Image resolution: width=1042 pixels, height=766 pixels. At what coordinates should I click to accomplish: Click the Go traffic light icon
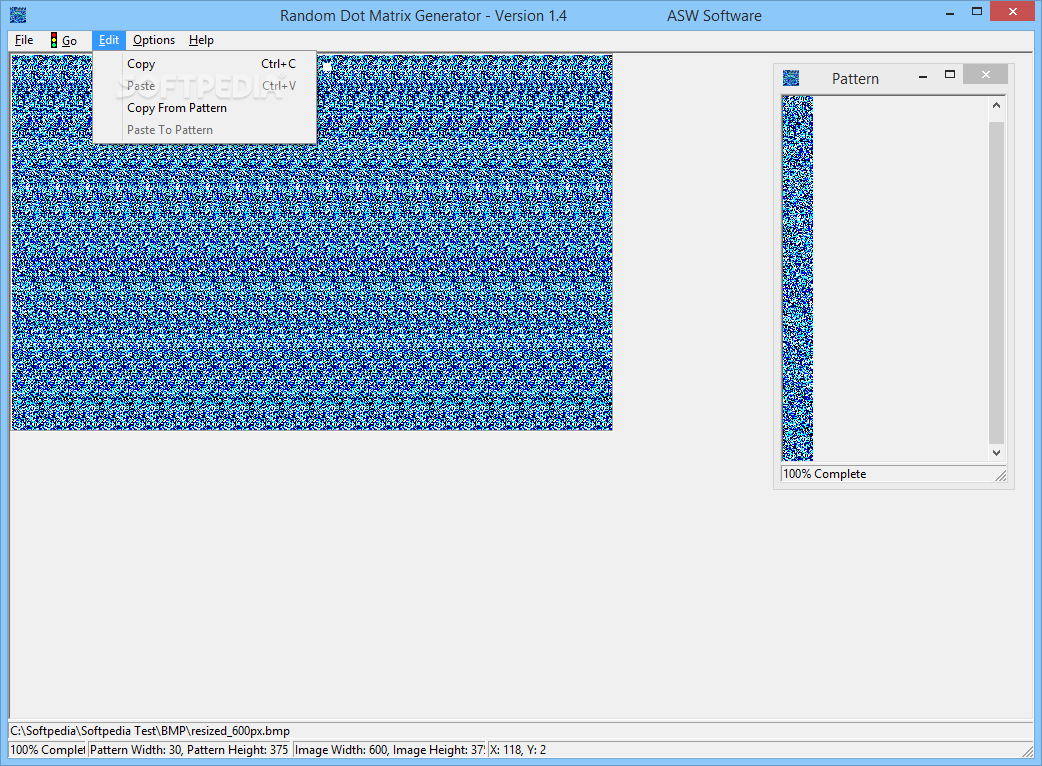click(x=54, y=41)
